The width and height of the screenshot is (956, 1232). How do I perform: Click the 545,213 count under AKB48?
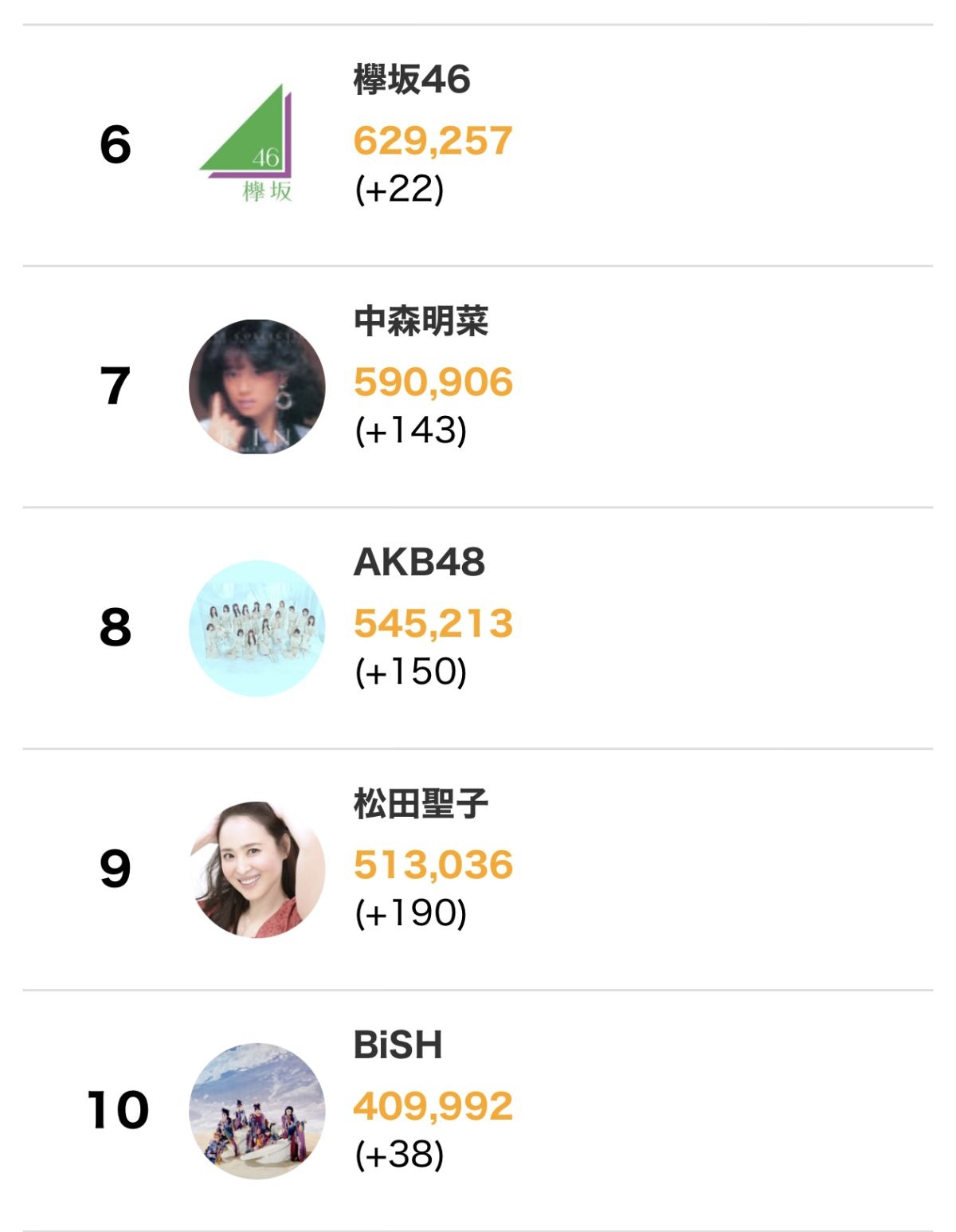433,624
